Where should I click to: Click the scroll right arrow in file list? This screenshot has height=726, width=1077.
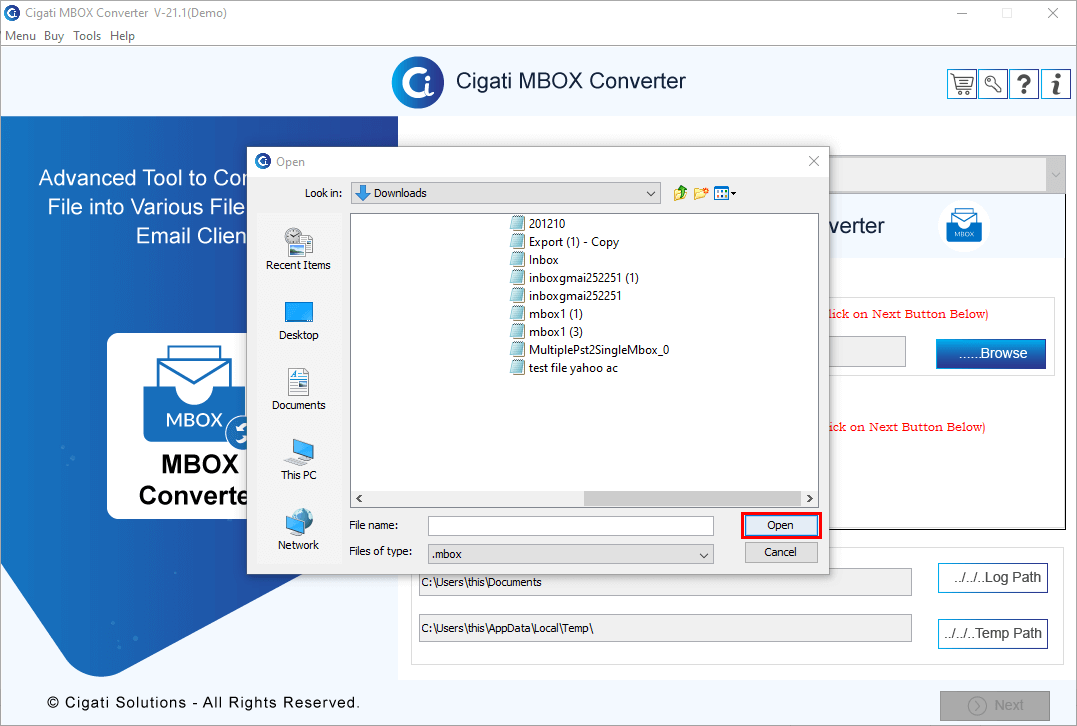[x=810, y=499]
